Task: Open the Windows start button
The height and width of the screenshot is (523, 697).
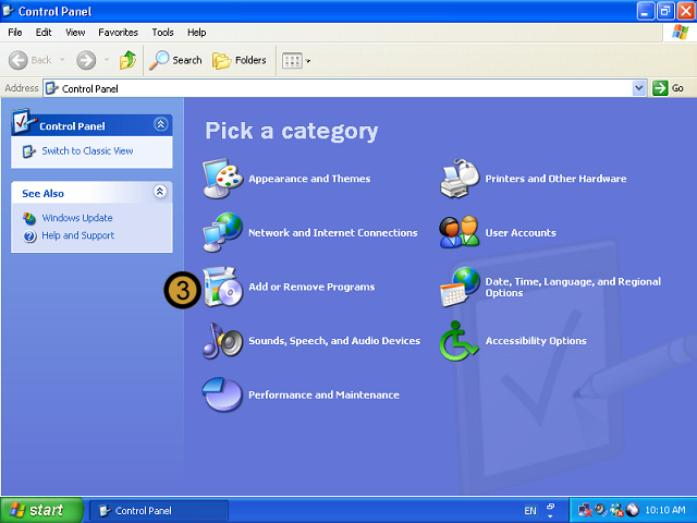Action: pyautogui.click(x=41, y=510)
